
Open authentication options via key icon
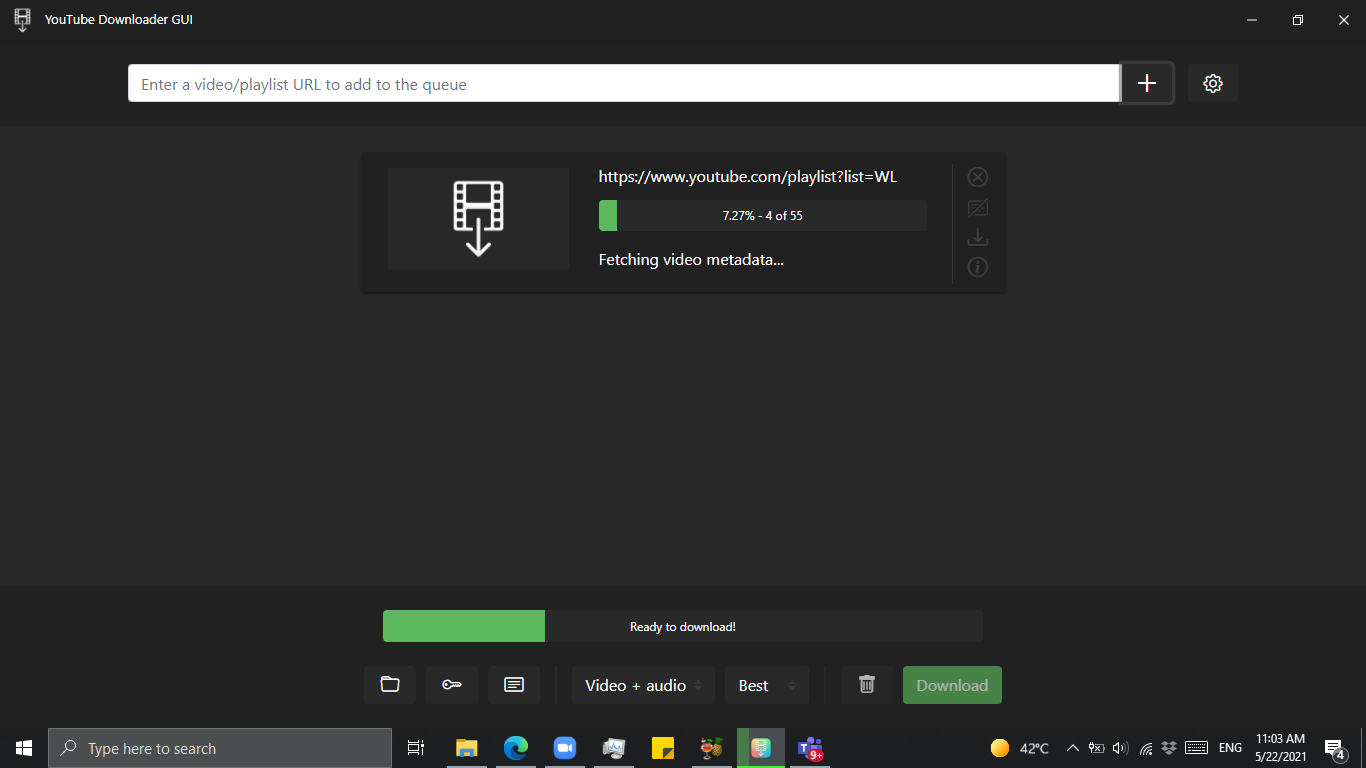tap(451, 685)
